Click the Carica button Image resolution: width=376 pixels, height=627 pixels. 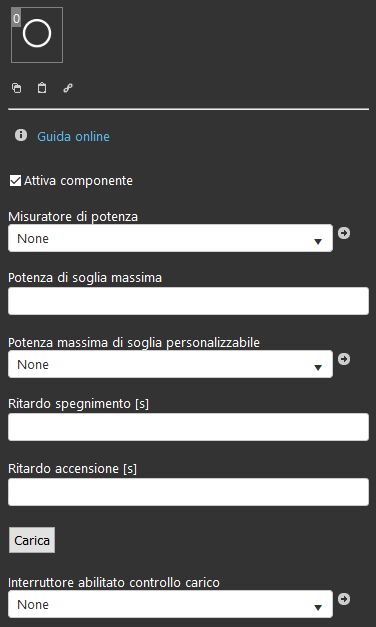[32, 540]
